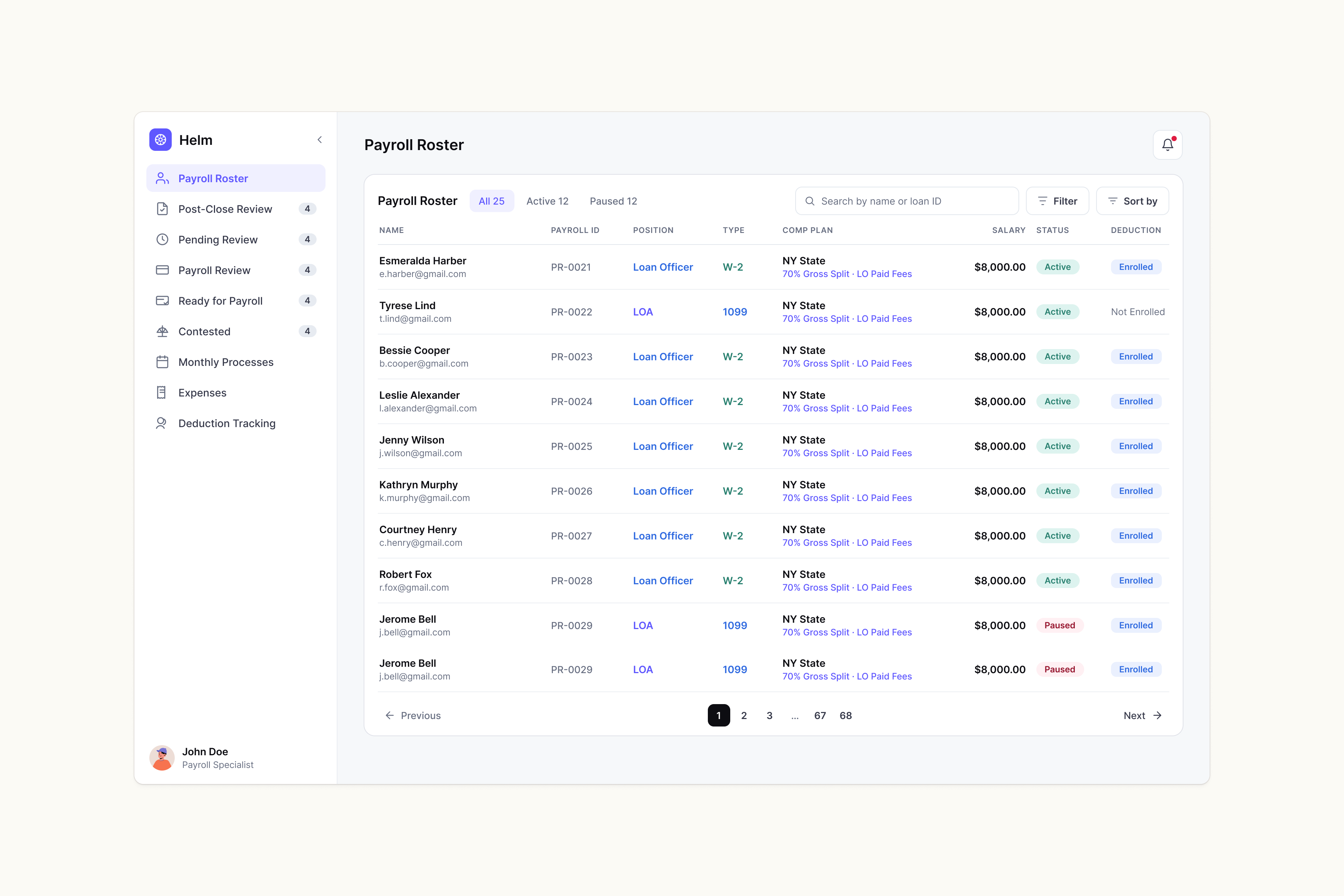Click Jenny Wilson's $8,000.00 salary
Image resolution: width=1344 pixels, height=896 pixels.
[x=1000, y=446]
